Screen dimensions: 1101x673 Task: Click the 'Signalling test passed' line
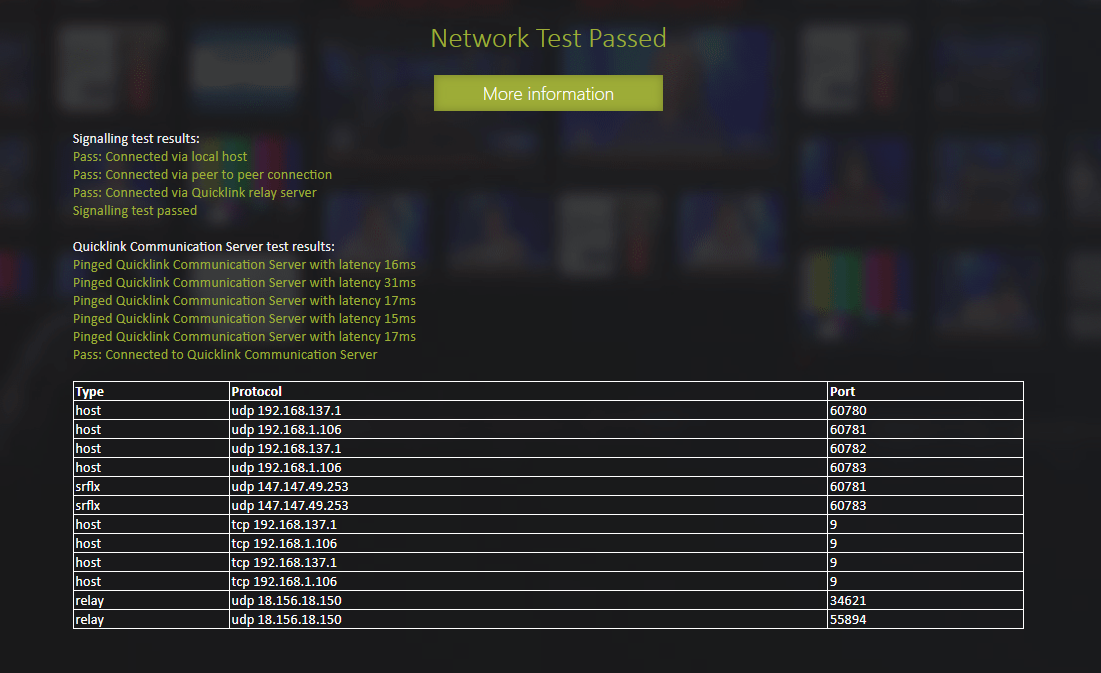tap(135, 211)
